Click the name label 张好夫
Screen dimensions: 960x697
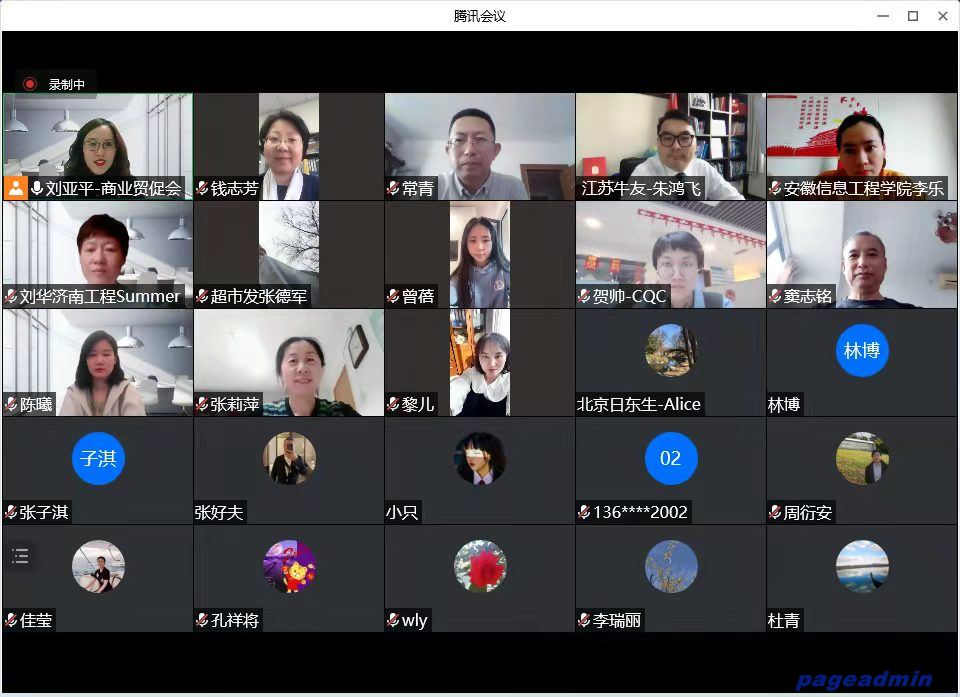click(219, 512)
